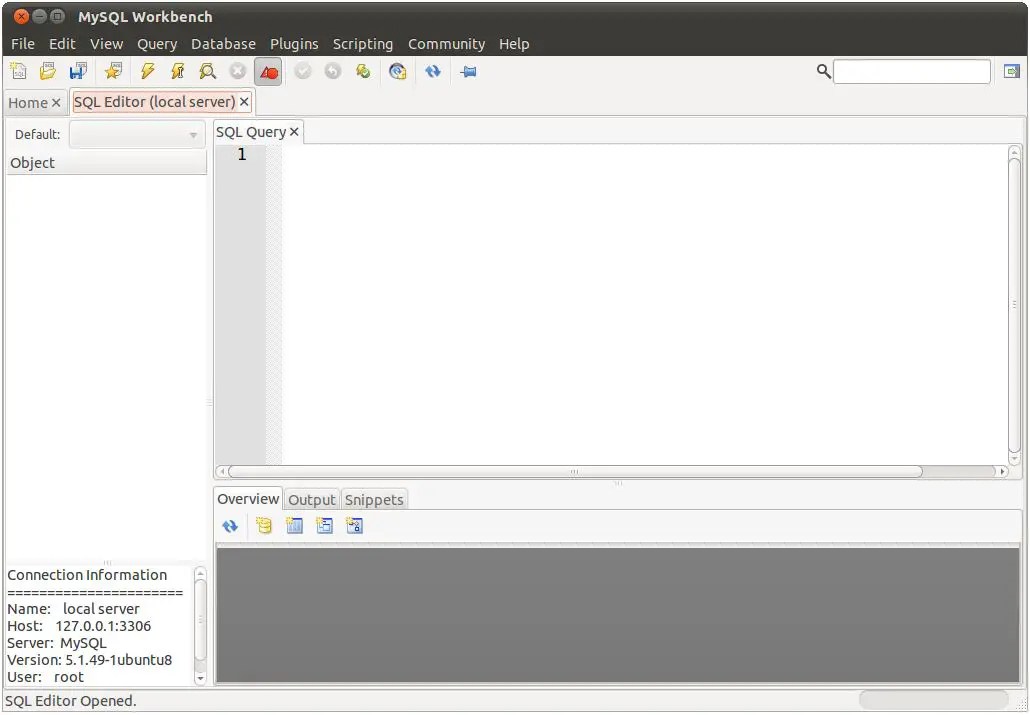1030x715 pixels.
Task: Create a new SQL script file
Action: click(x=18, y=71)
